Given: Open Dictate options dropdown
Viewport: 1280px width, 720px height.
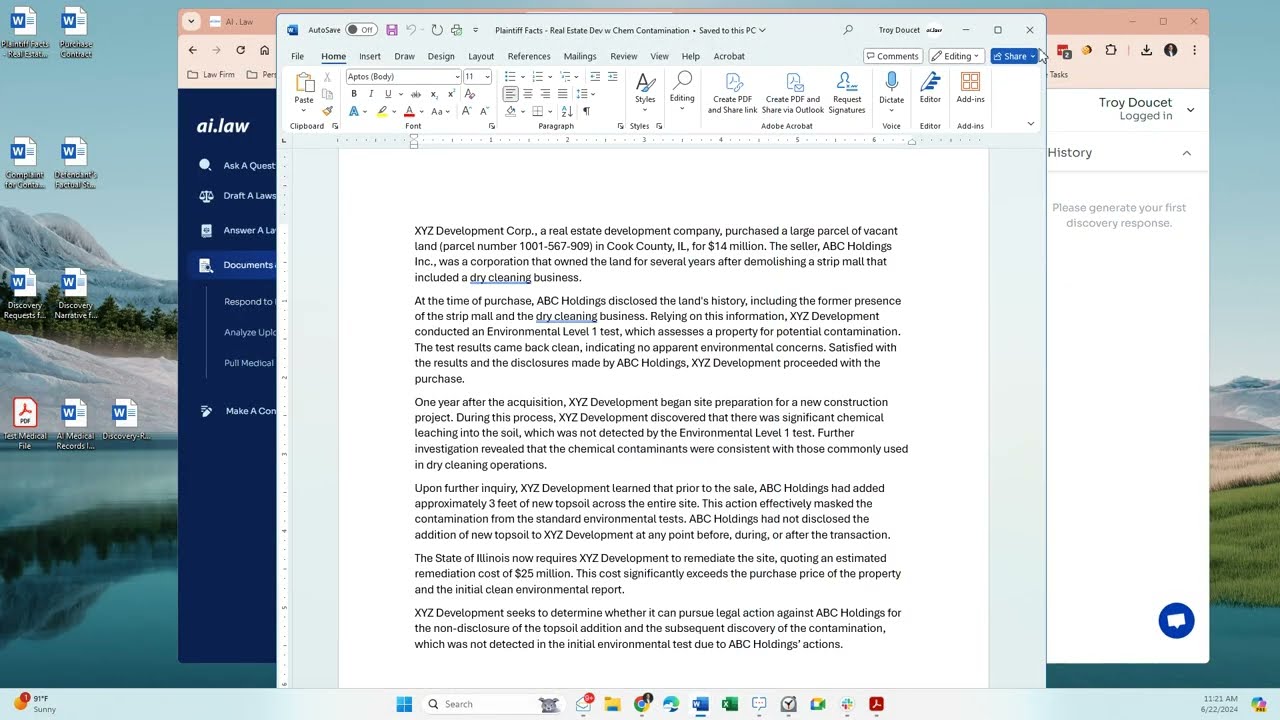Looking at the screenshot, I should [891, 109].
